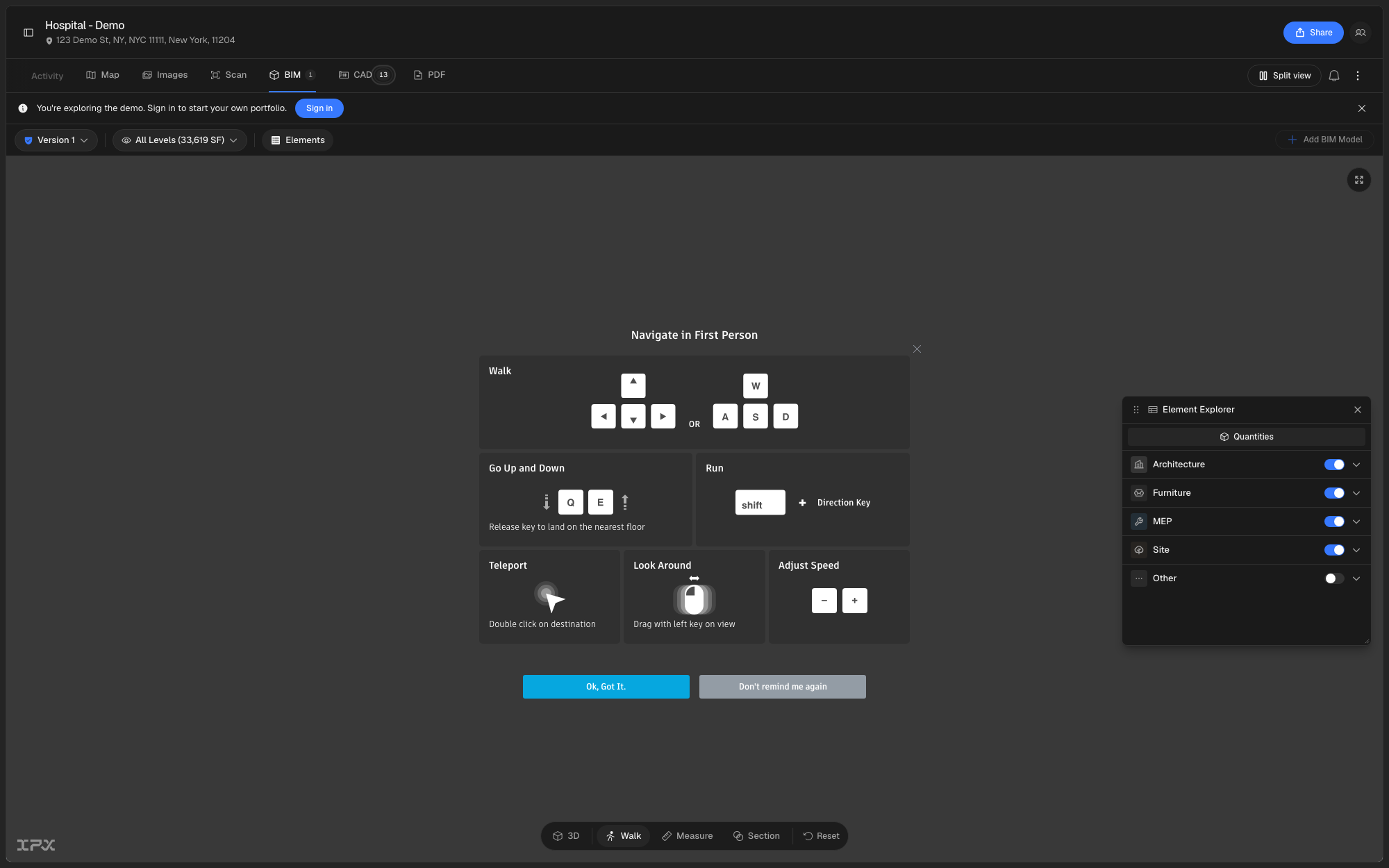This screenshot has width=1389, height=868.
Task: Click the Sign in button
Action: [319, 108]
